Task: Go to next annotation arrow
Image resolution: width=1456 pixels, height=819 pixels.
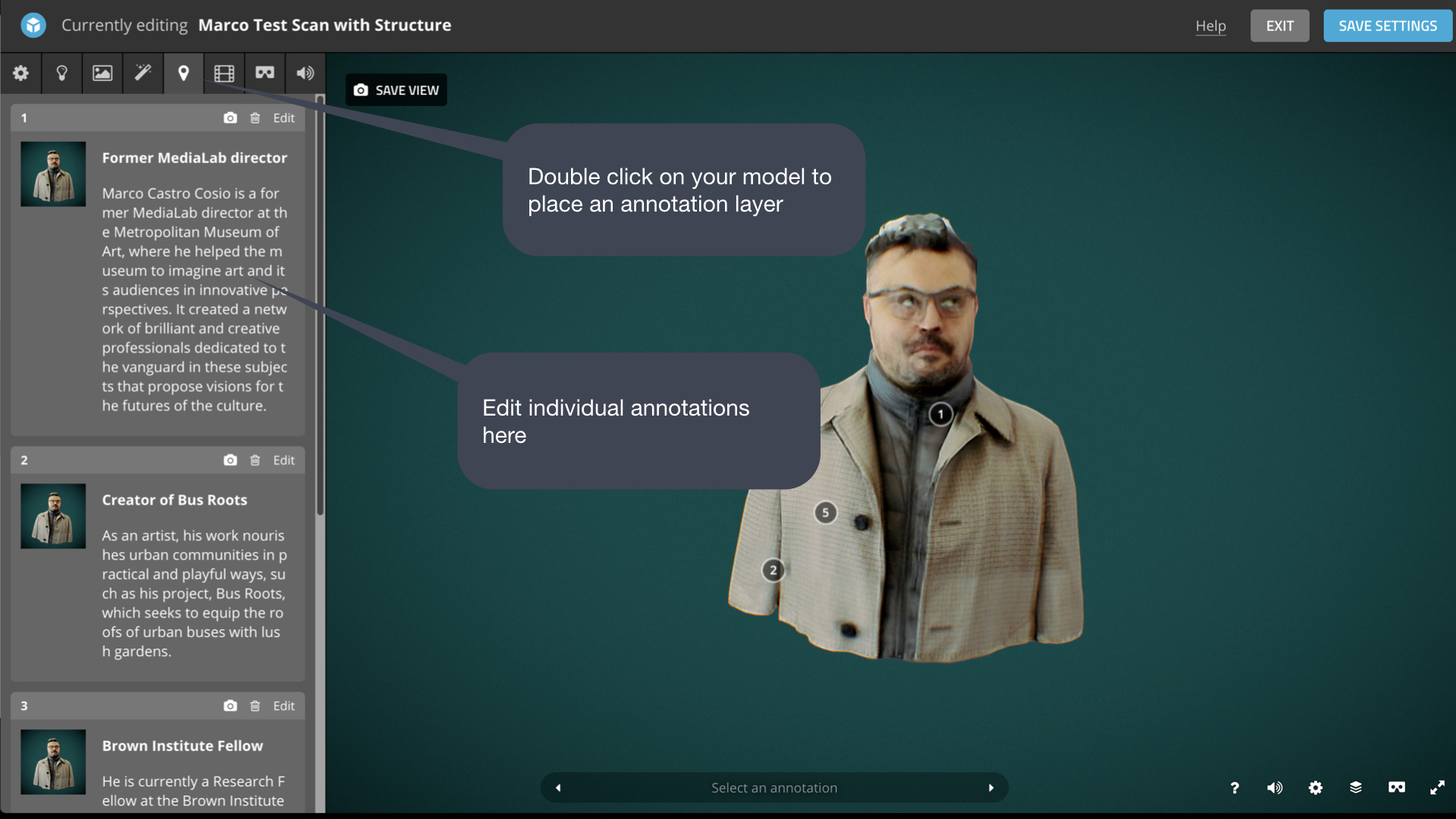Action: tap(990, 788)
